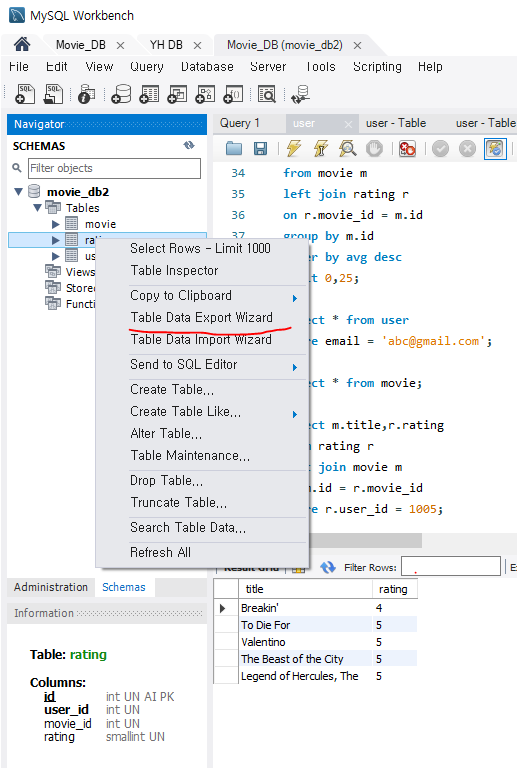Run Explain on current statement icon
The height and width of the screenshot is (768, 517).
[347, 148]
